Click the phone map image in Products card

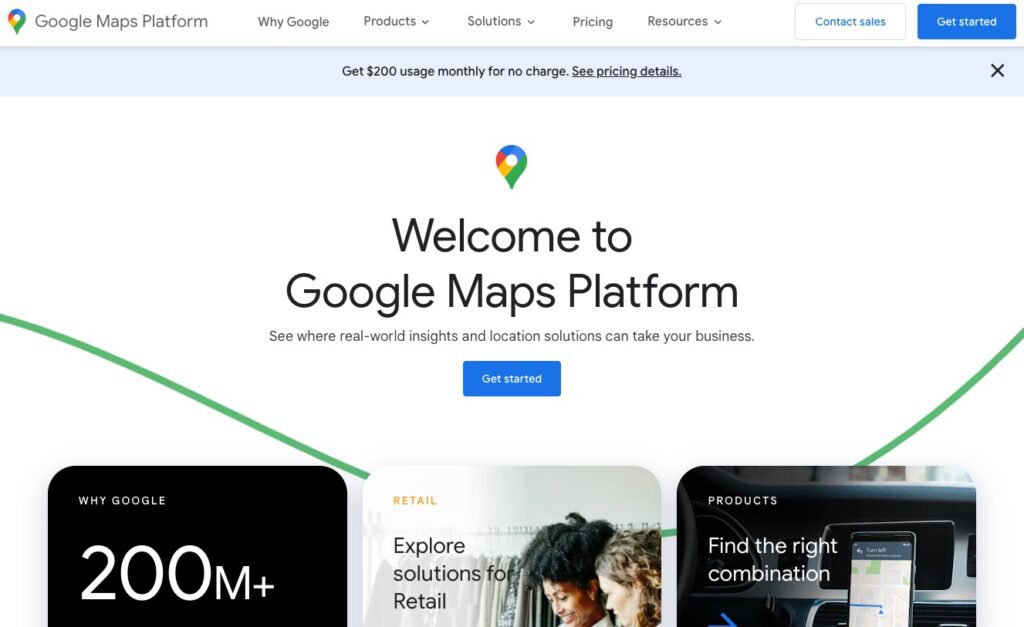pyautogui.click(x=882, y=580)
